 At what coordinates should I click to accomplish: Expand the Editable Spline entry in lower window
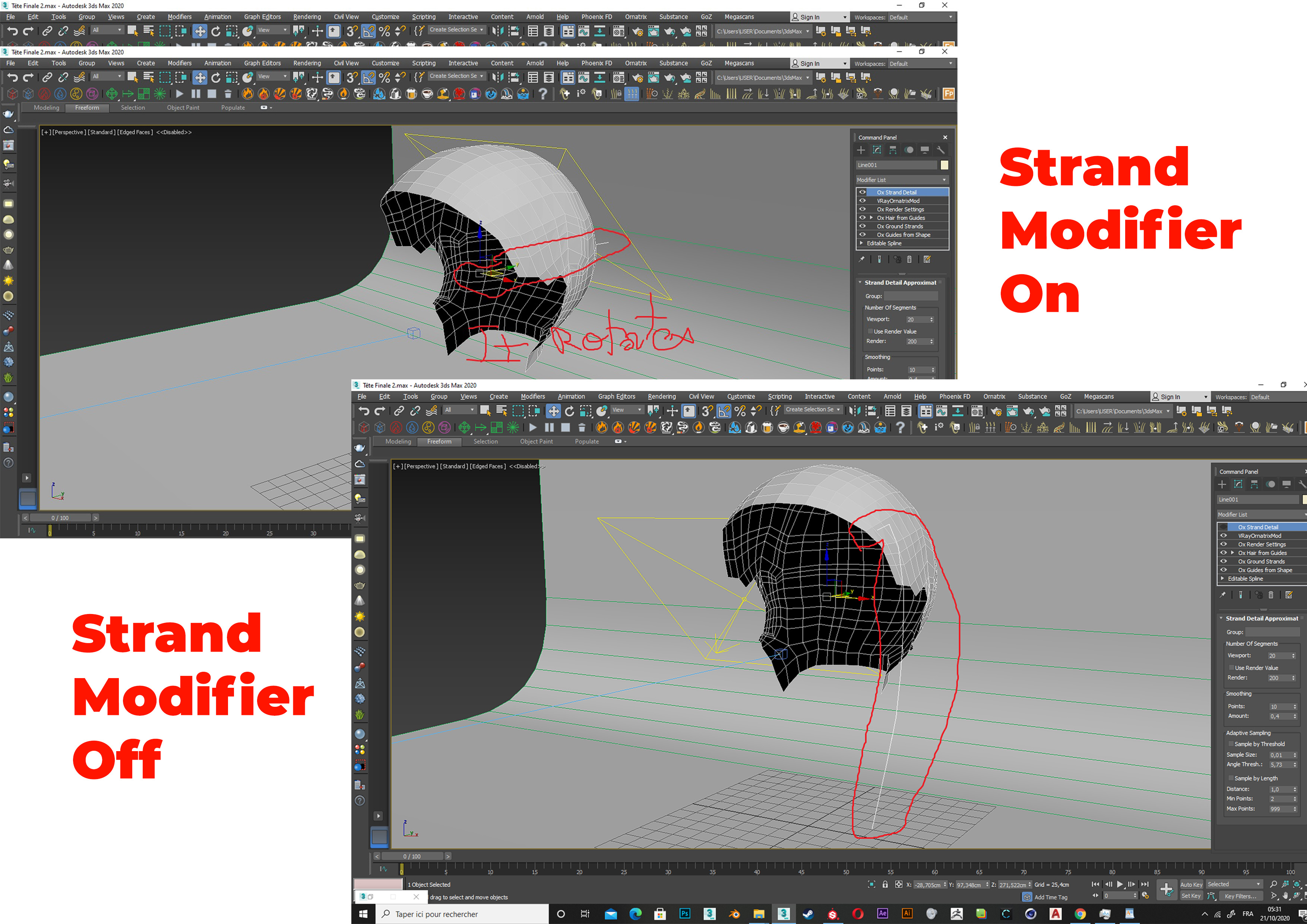[1222, 578]
